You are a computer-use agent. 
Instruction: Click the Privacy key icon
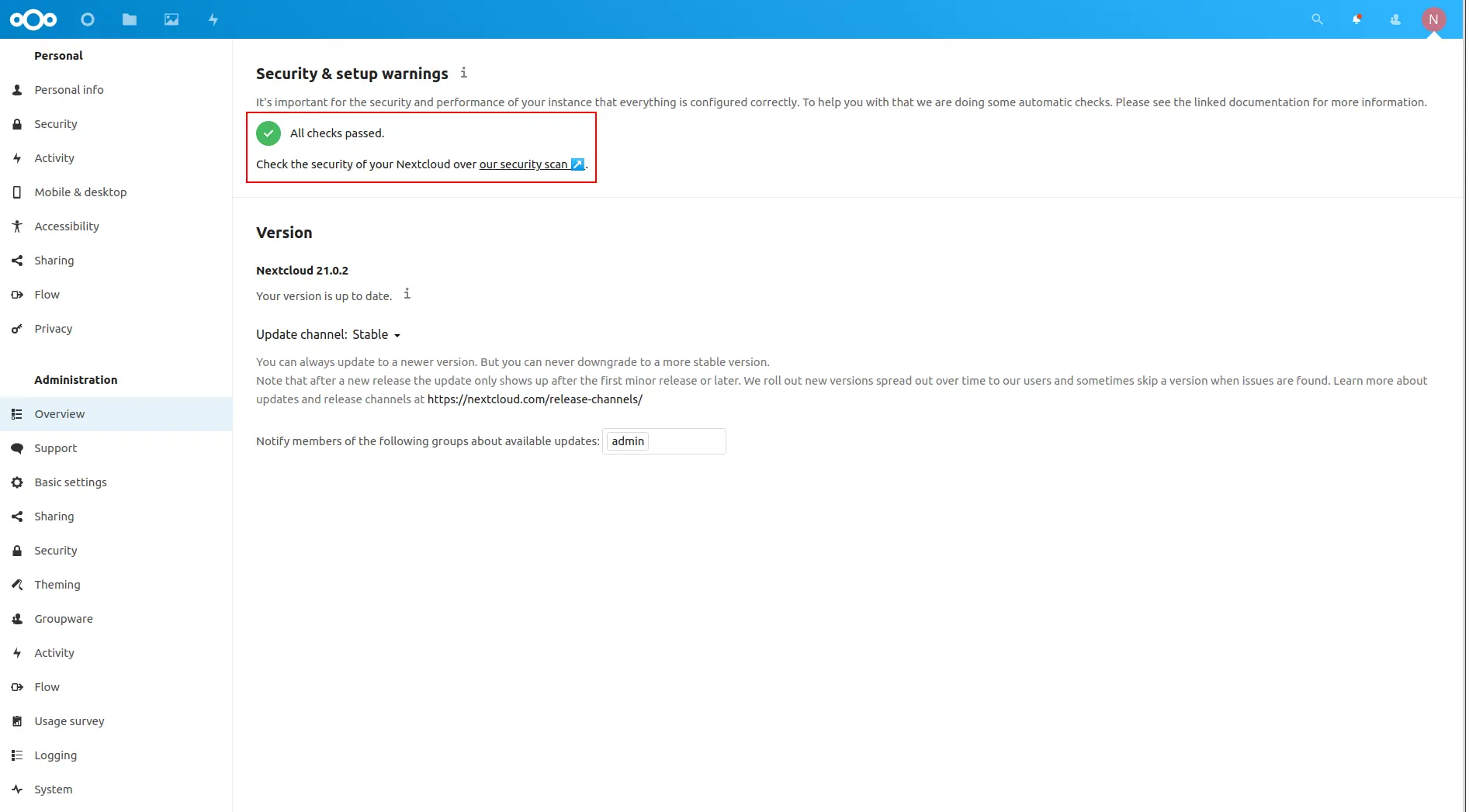(x=17, y=329)
